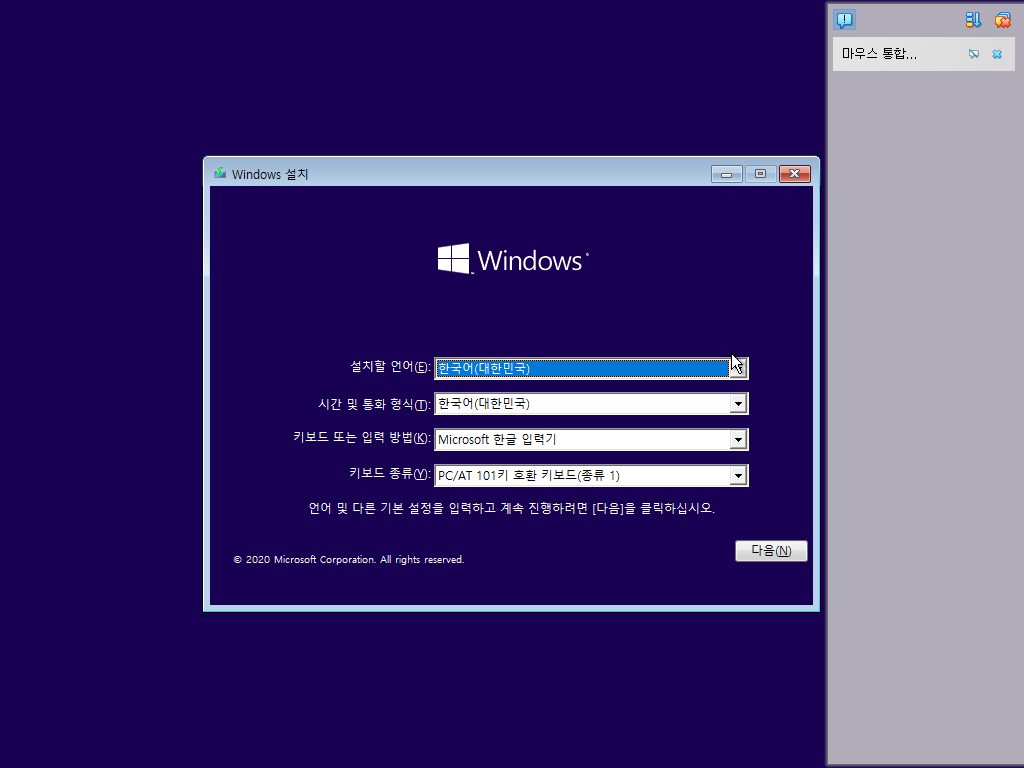Click the delete all notifications icon

1002,20
